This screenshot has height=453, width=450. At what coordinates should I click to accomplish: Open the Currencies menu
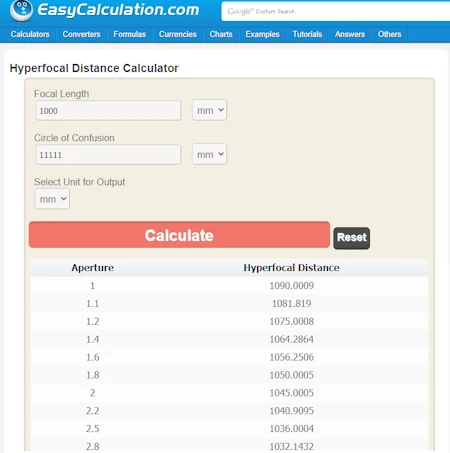(178, 34)
